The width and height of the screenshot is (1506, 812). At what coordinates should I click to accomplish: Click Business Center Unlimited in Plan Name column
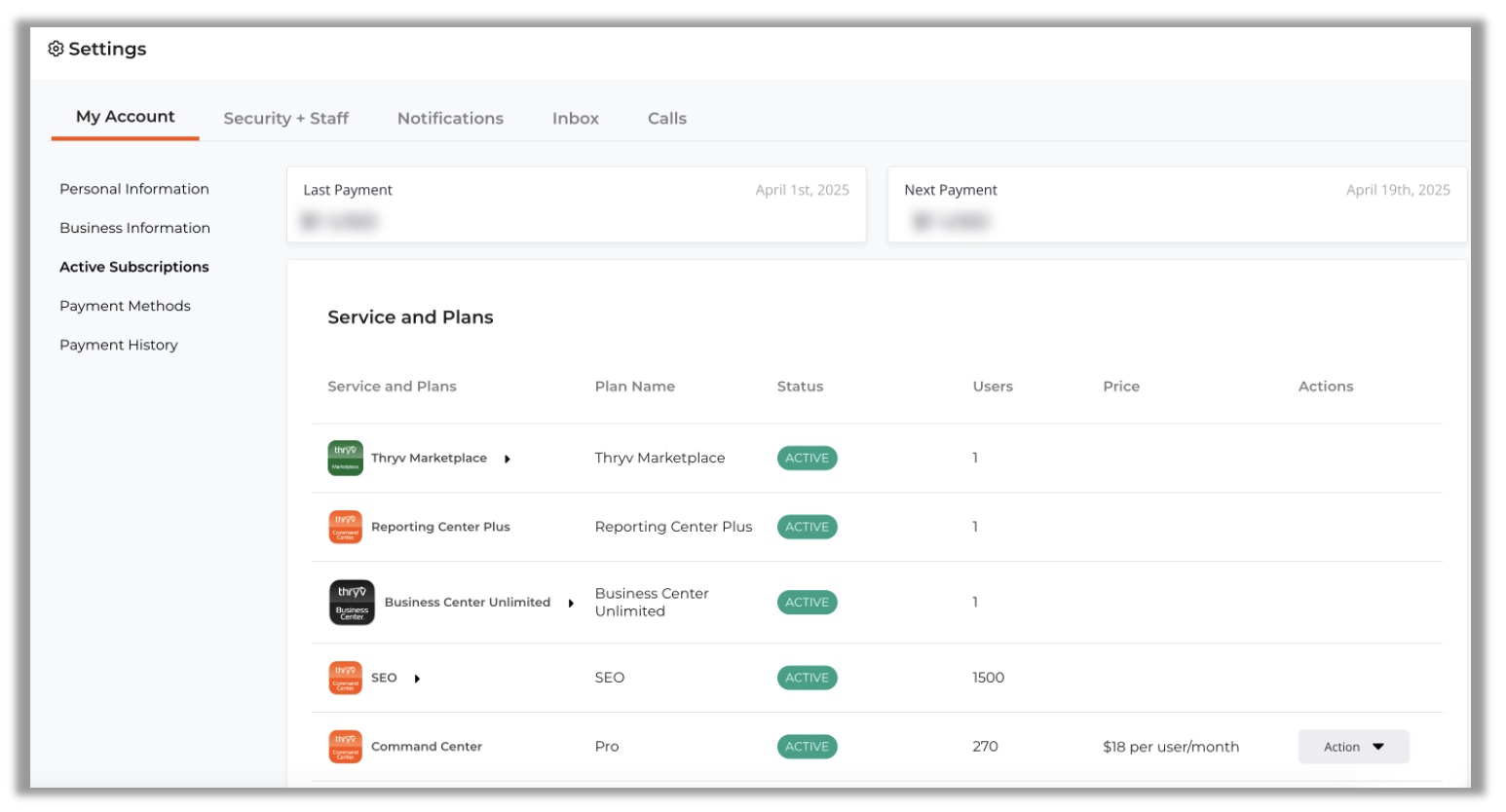[652, 603]
